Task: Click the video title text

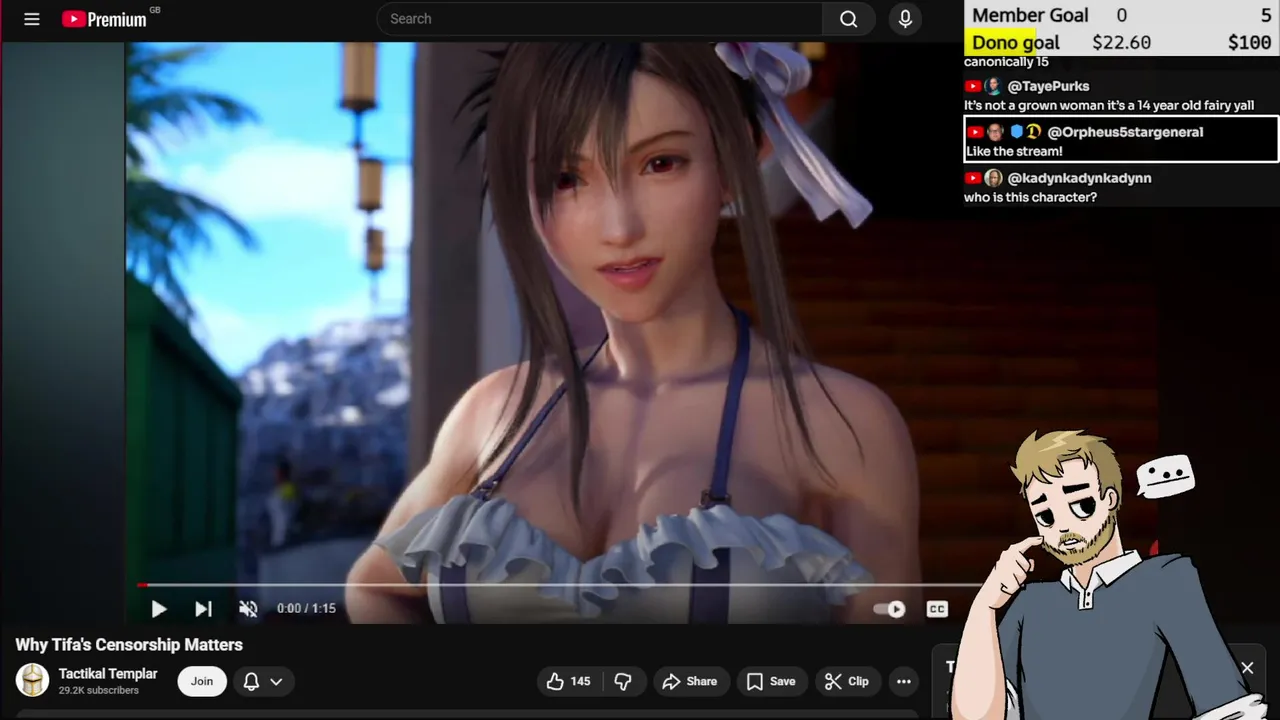Action: pyautogui.click(x=129, y=645)
